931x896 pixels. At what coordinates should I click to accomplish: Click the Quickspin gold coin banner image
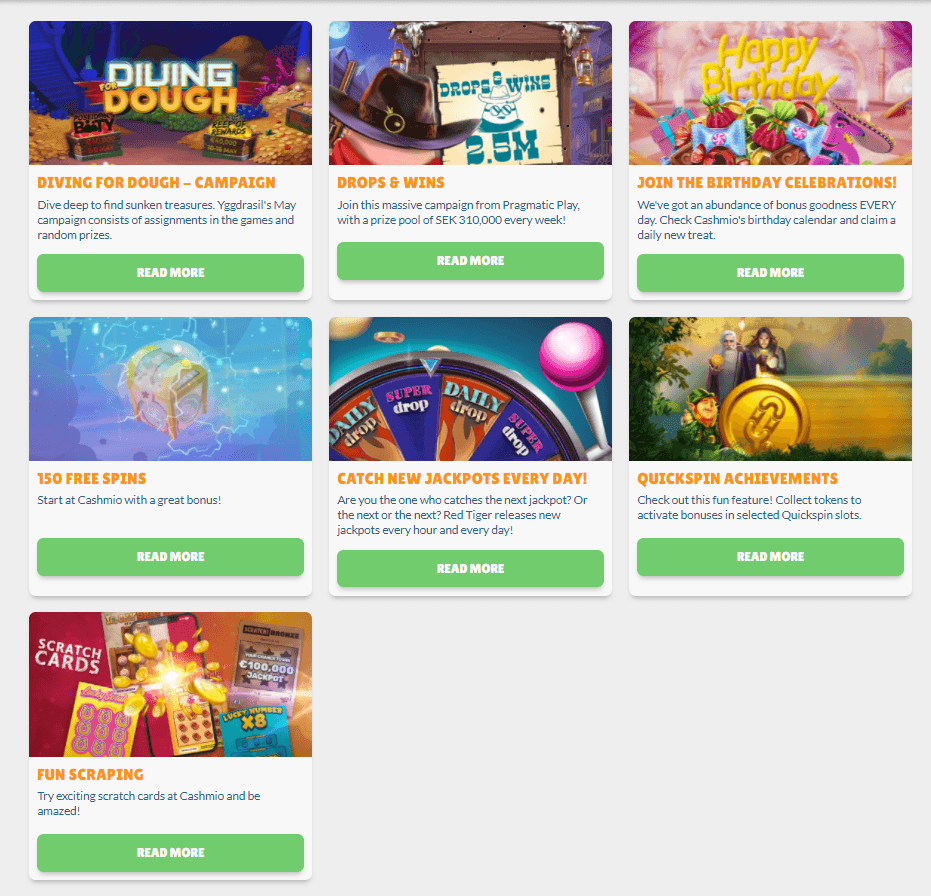[x=770, y=389]
